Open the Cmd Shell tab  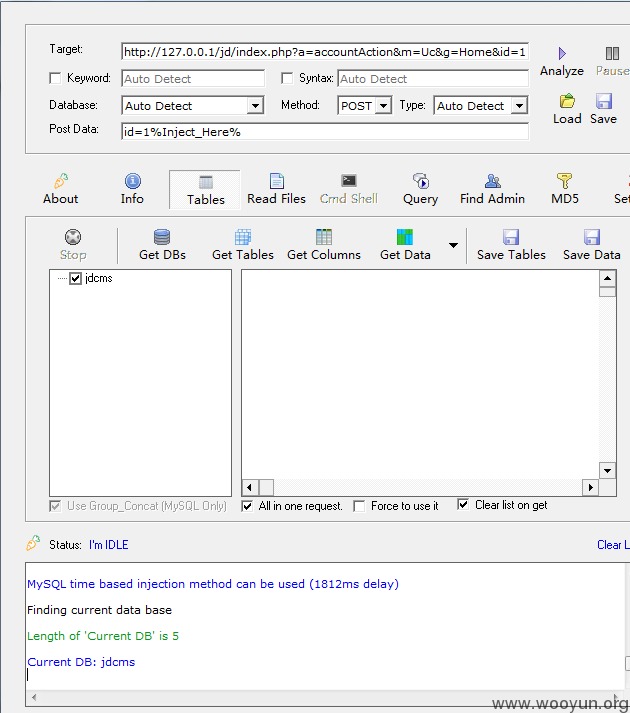pyautogui.click(x=348, y=190)
